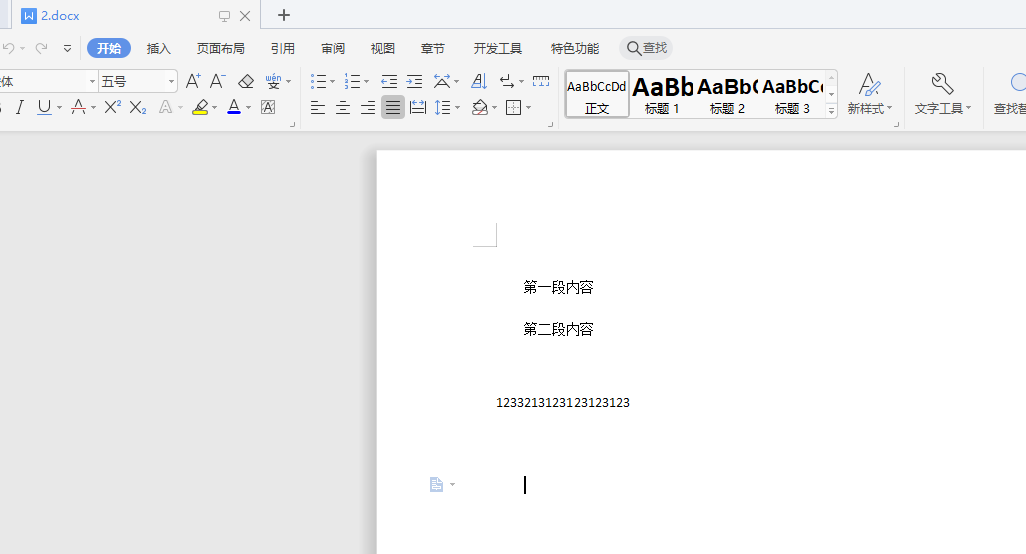Open the highlight color dropdown arrow
Image resolution: width=1026 pixels, height=554 pixels.
pyautogui.click(x=215, y=107)
